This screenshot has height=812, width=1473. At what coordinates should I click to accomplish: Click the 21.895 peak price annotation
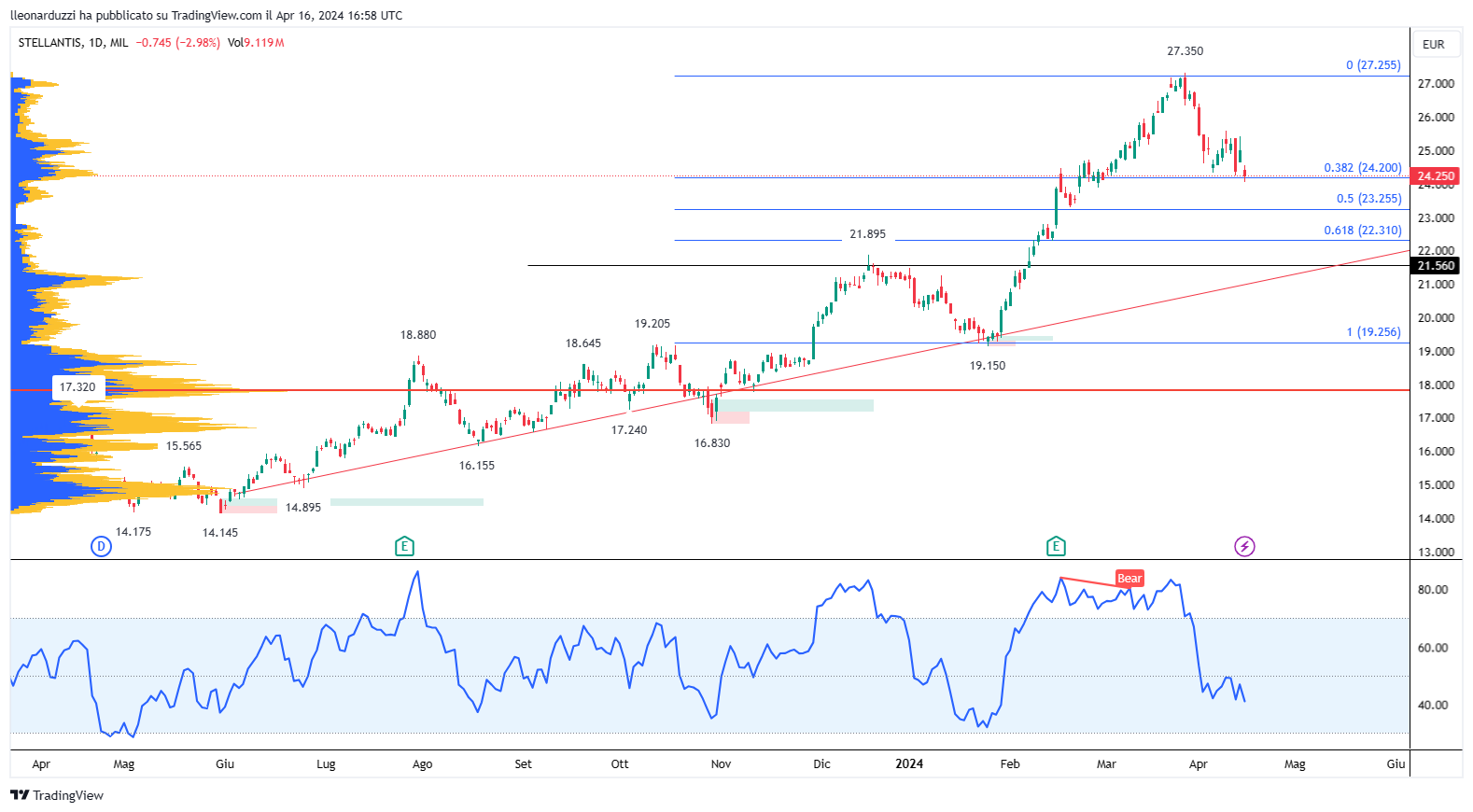[868, 234]
